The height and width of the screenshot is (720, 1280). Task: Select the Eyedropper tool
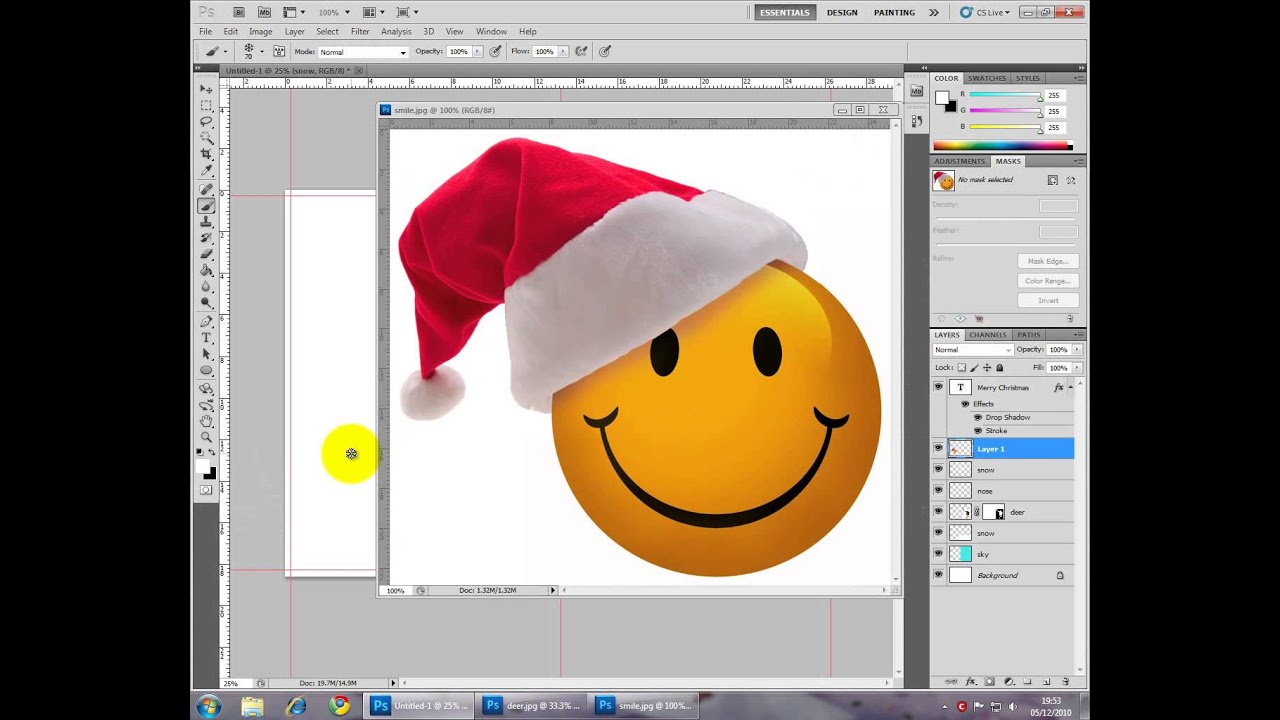[x=207, y=170]
